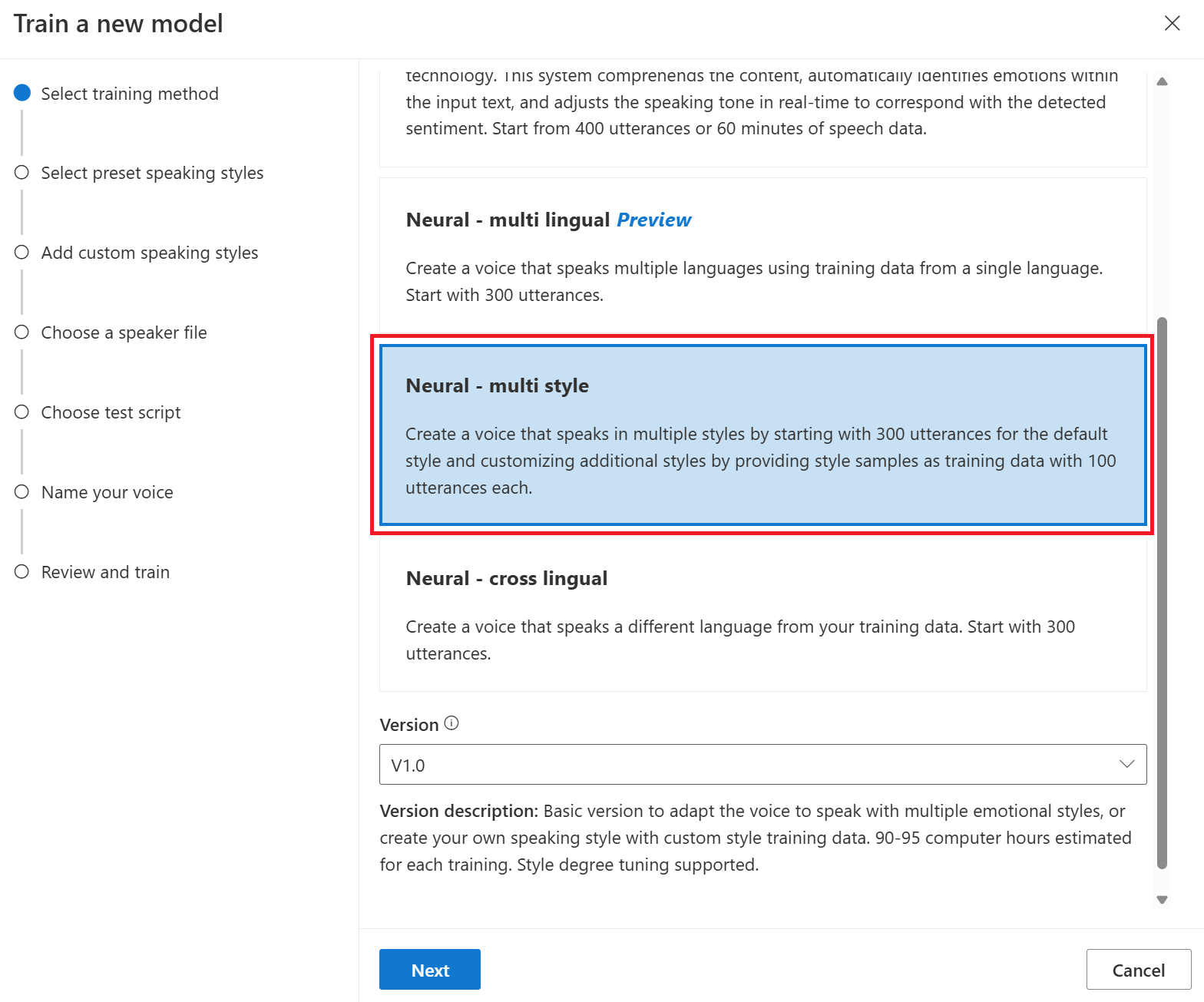
Task: Click the Name your voice step circle
Action: click(x=22, y=492)
